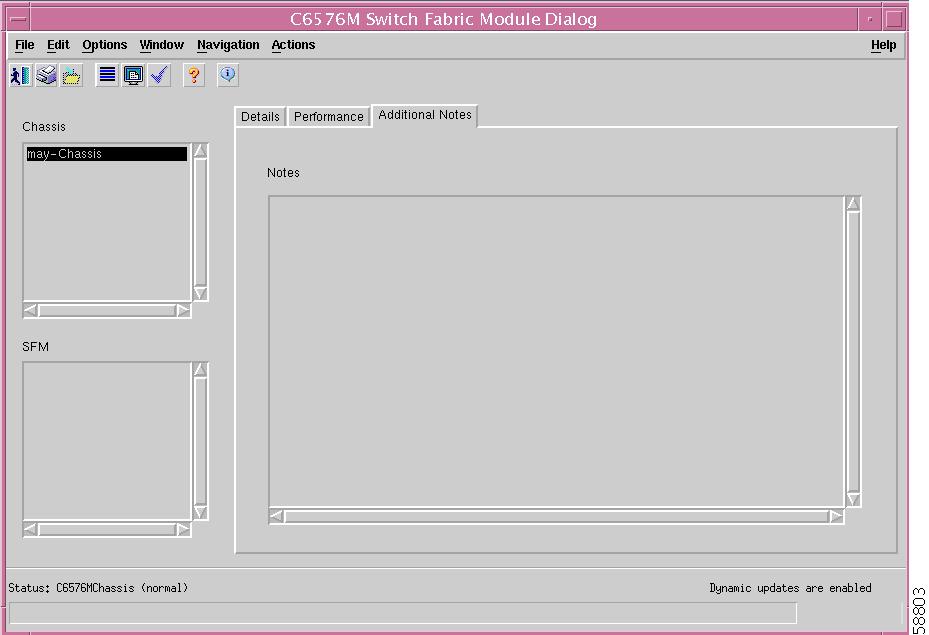Click inside the Notes text area
This screenshot has height=635, width=929.
(x=556, y=351)
